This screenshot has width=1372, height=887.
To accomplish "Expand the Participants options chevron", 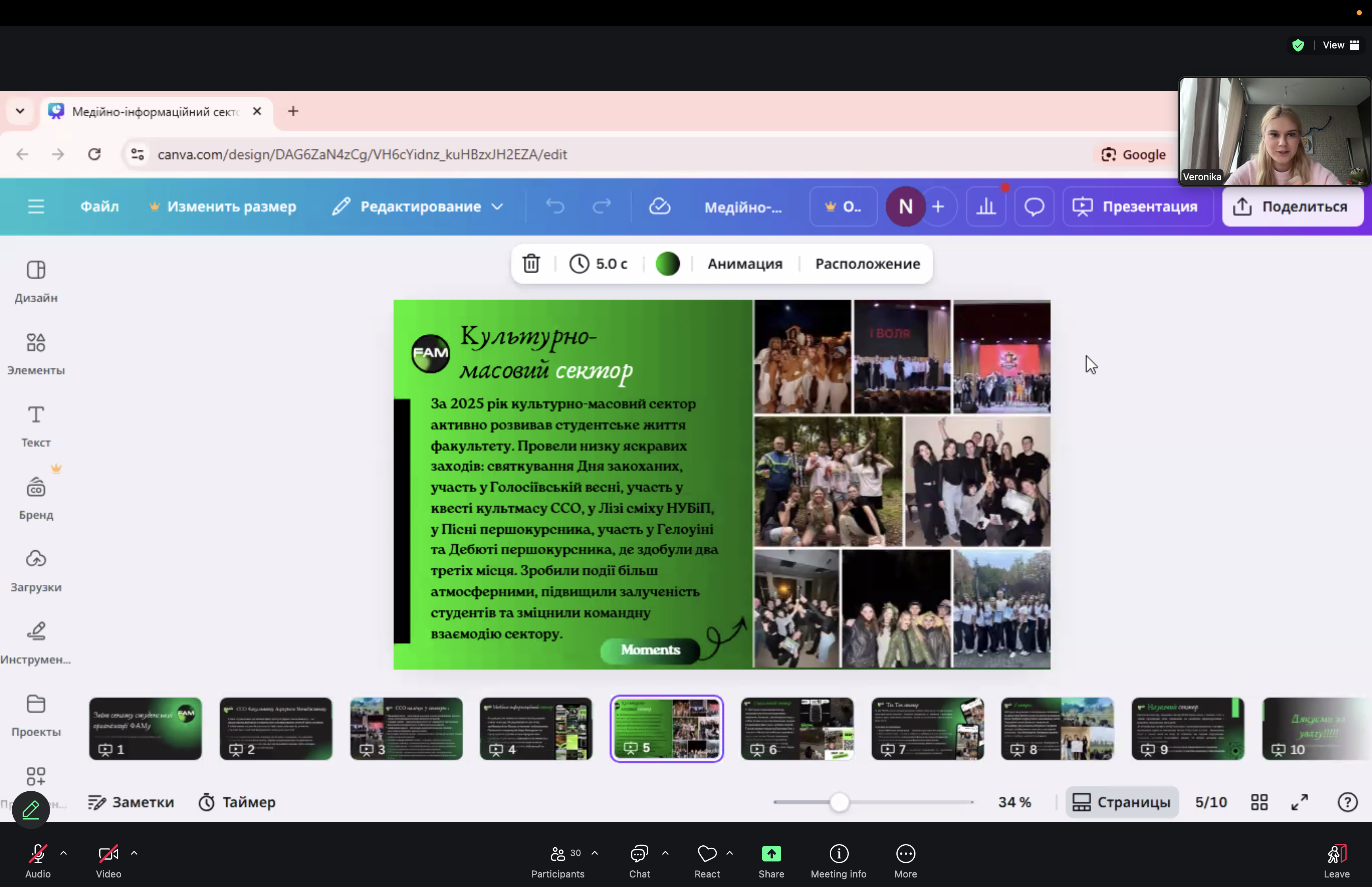I will coord(595,853).
